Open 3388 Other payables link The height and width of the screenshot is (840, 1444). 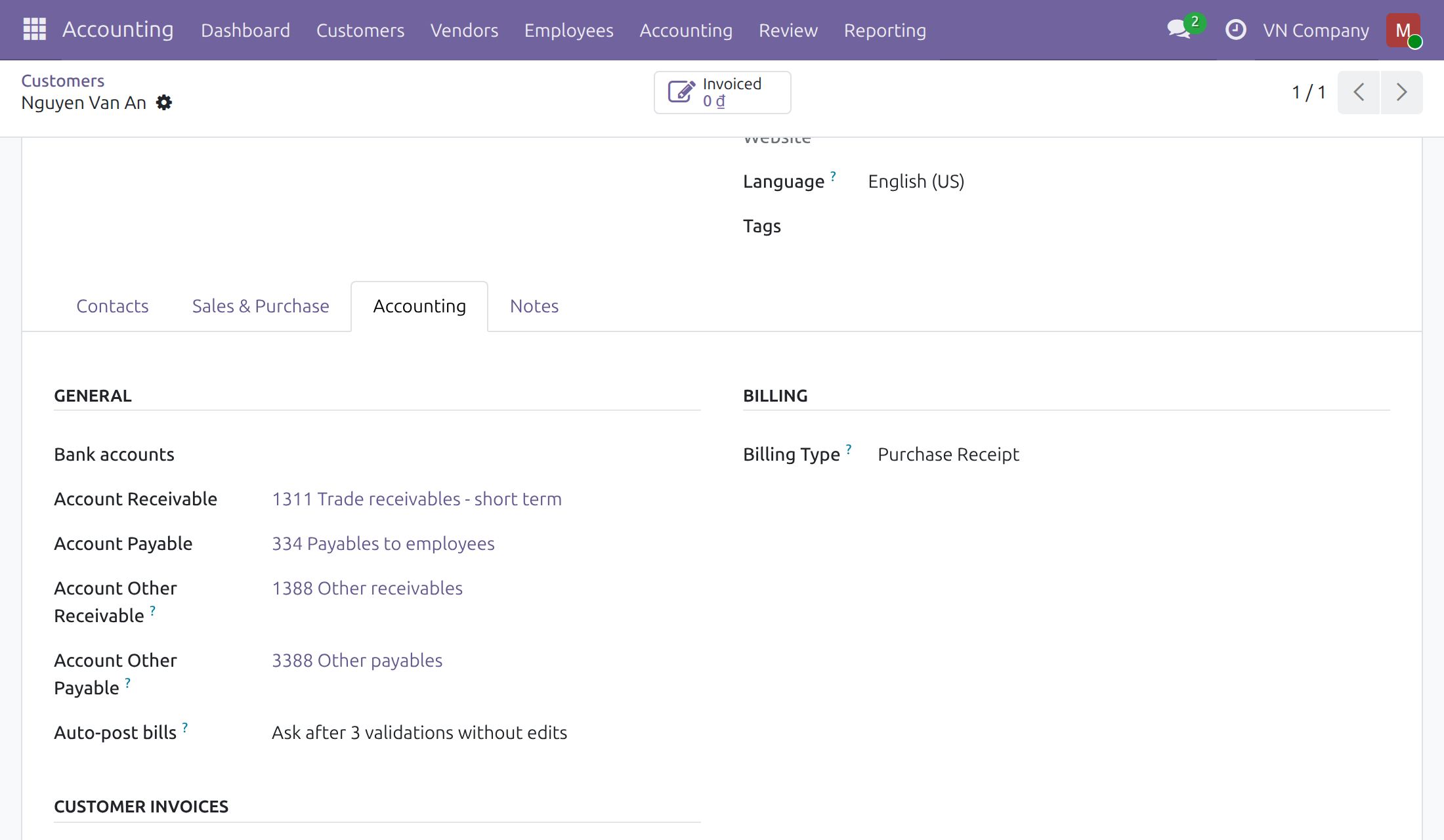[357, 661]
